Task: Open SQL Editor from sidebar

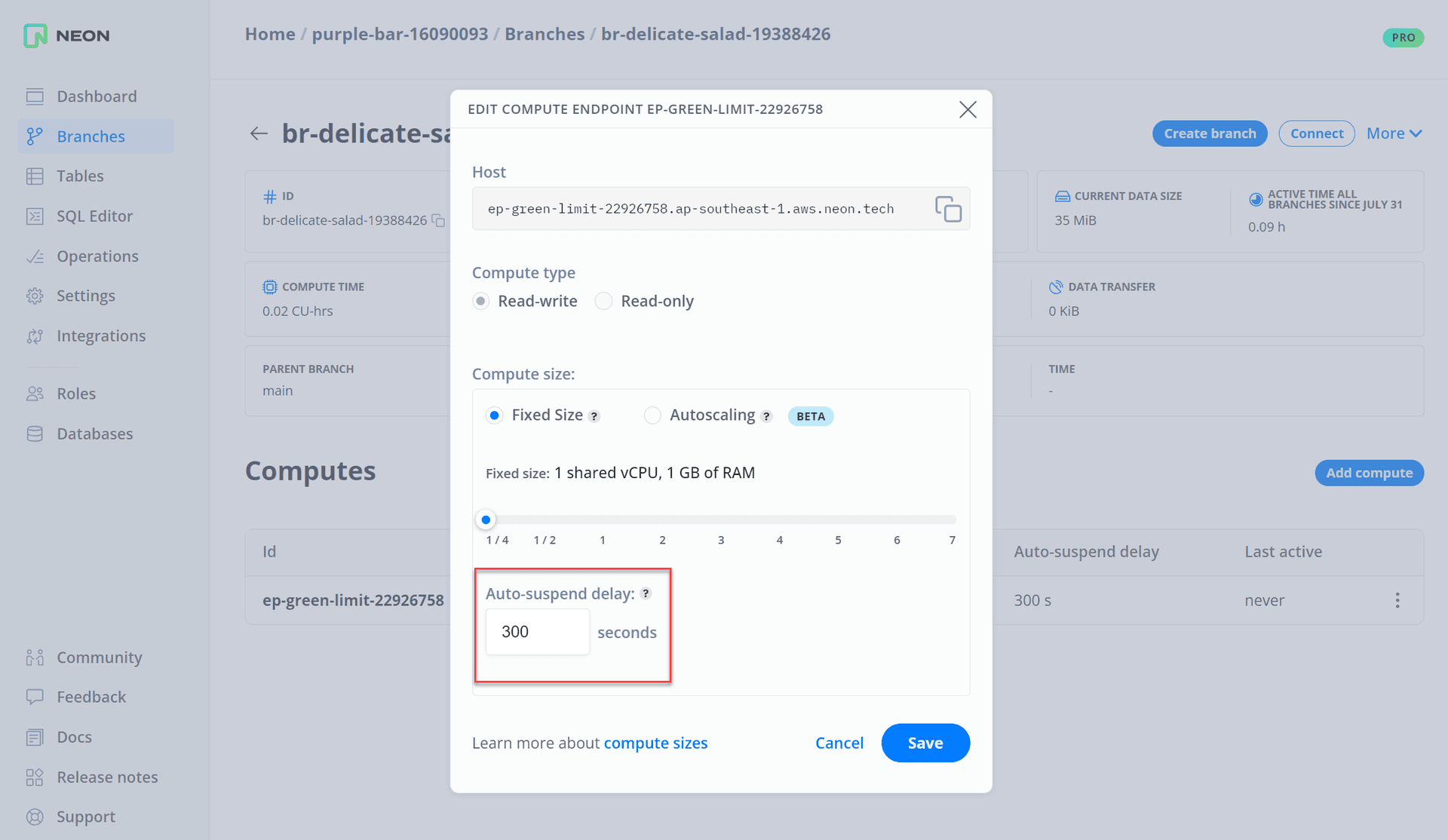Action: point(94,216)
